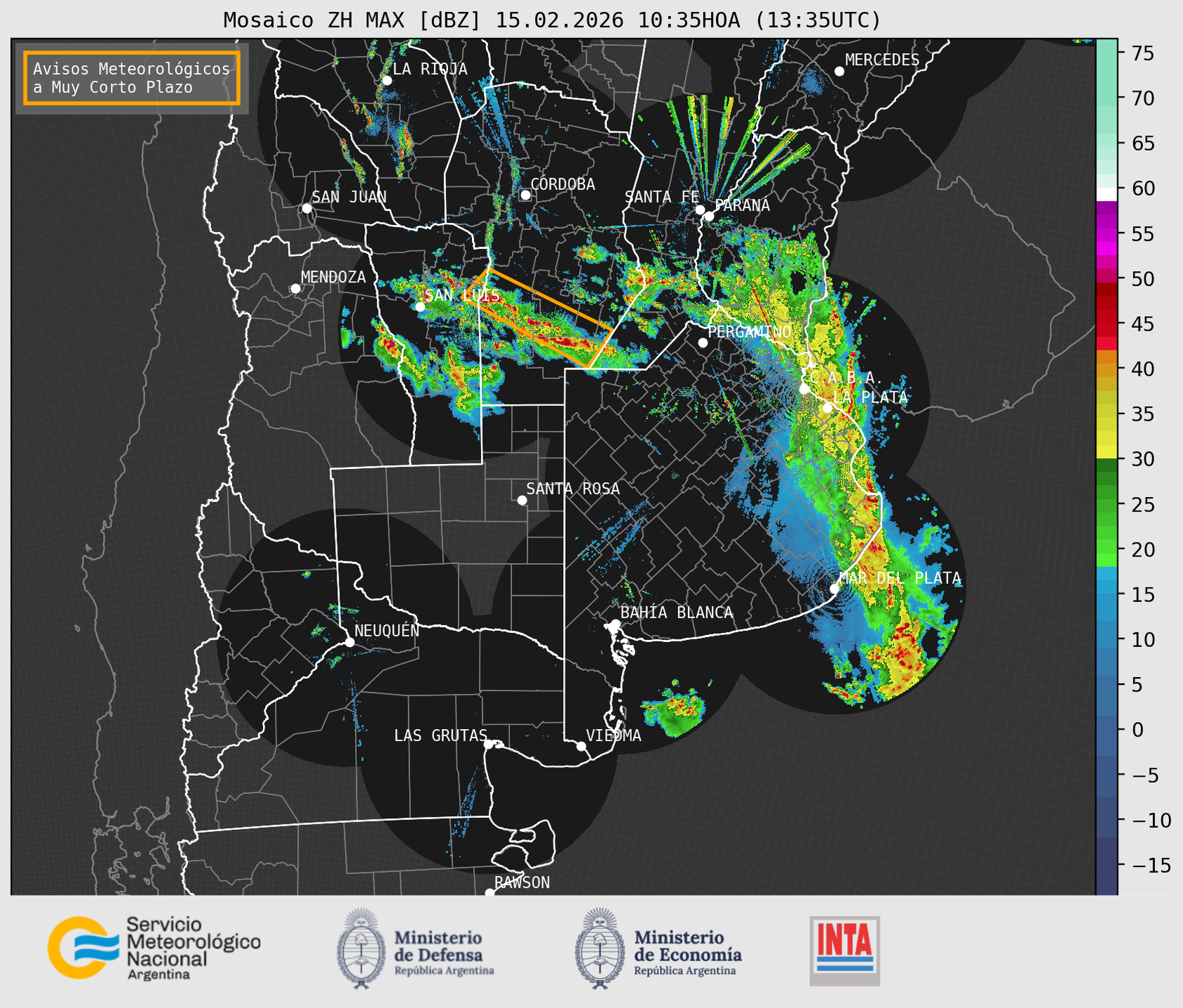The image size is (1183, 1008).
Task: Select the PARANÁ city label
Action: coord(742,205)
